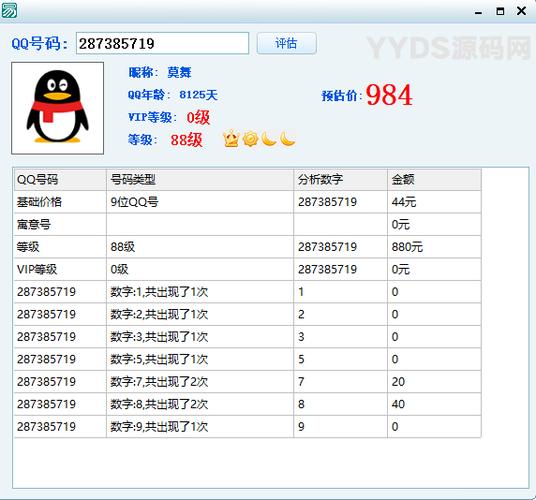Minimize the window
This screenshot has width=536, height=500.
click(x=479, y=12)
